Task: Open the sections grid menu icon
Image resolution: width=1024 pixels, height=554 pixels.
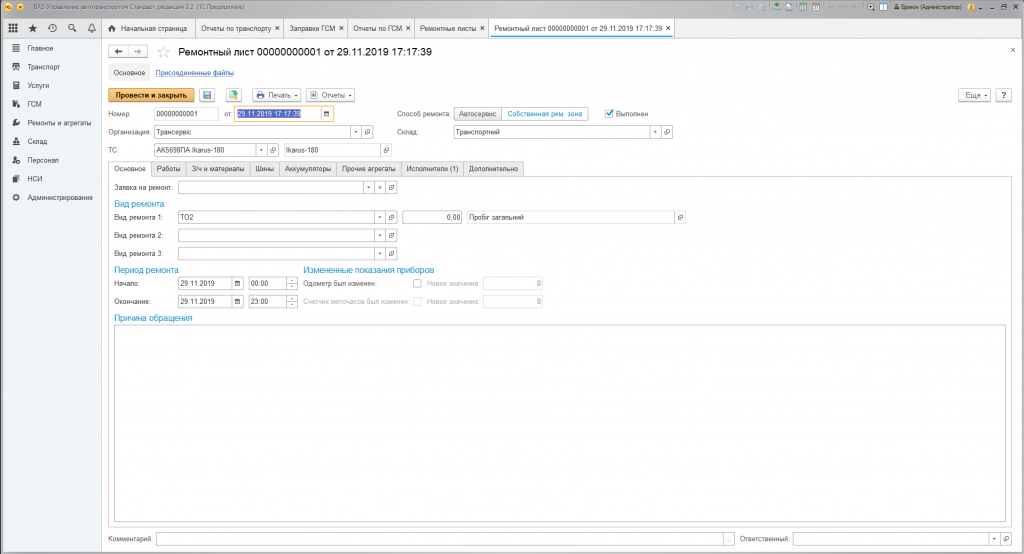Action: pyautogui.click(x=13, y=28)
